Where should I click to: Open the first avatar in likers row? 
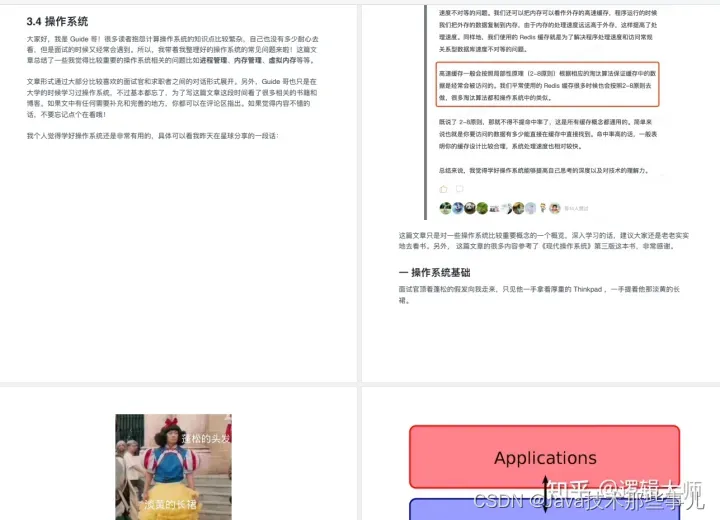[445, 208]
